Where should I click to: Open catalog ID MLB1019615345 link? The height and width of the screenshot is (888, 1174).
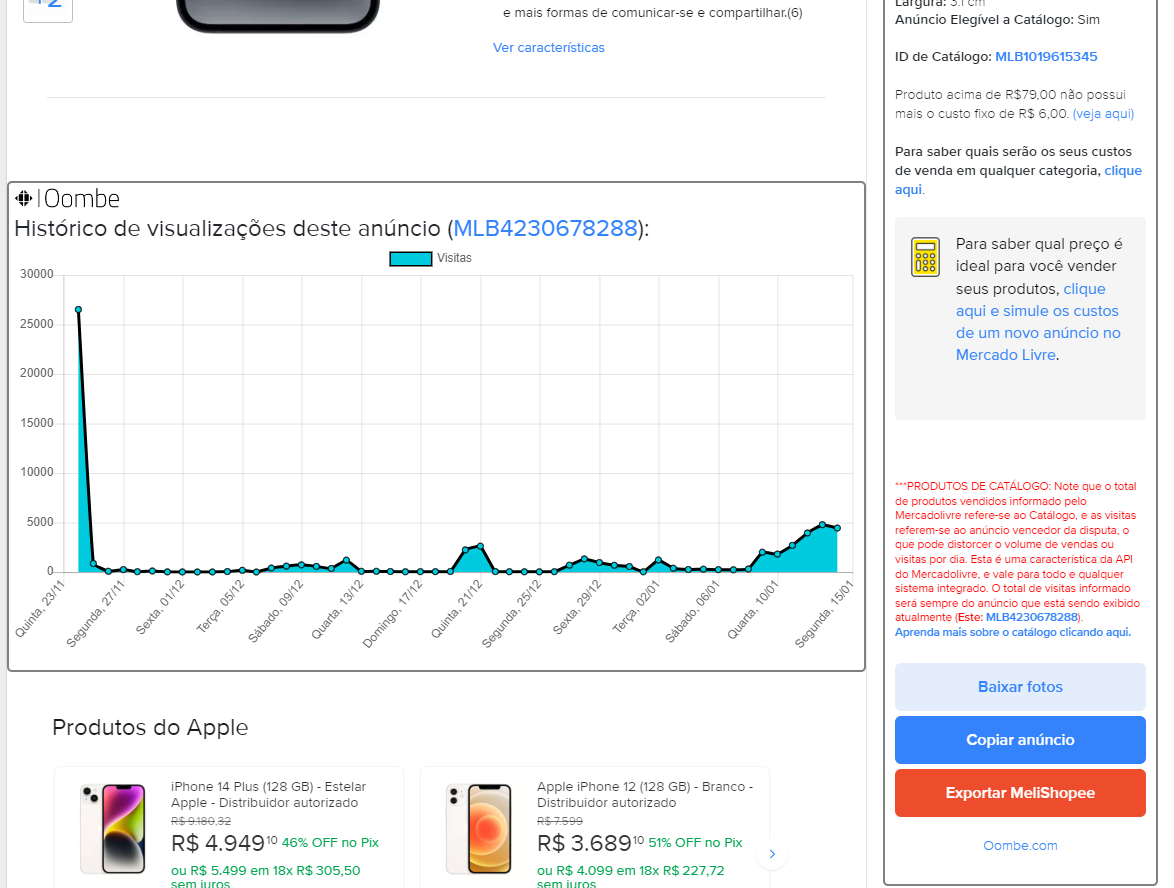point(1046,57)
